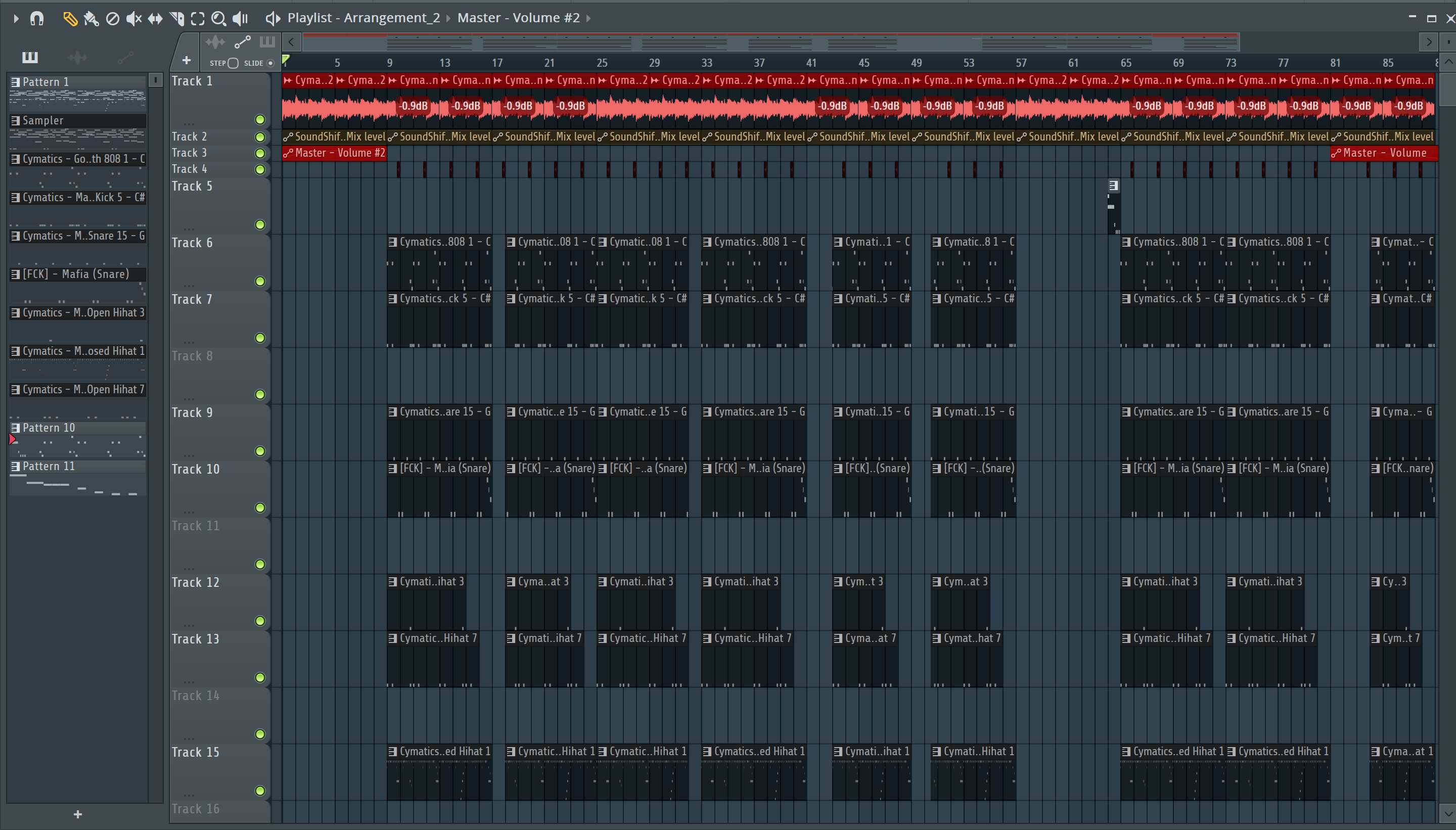
Task: Add new pattern with bottom plus button
Action: coord(78,814)
